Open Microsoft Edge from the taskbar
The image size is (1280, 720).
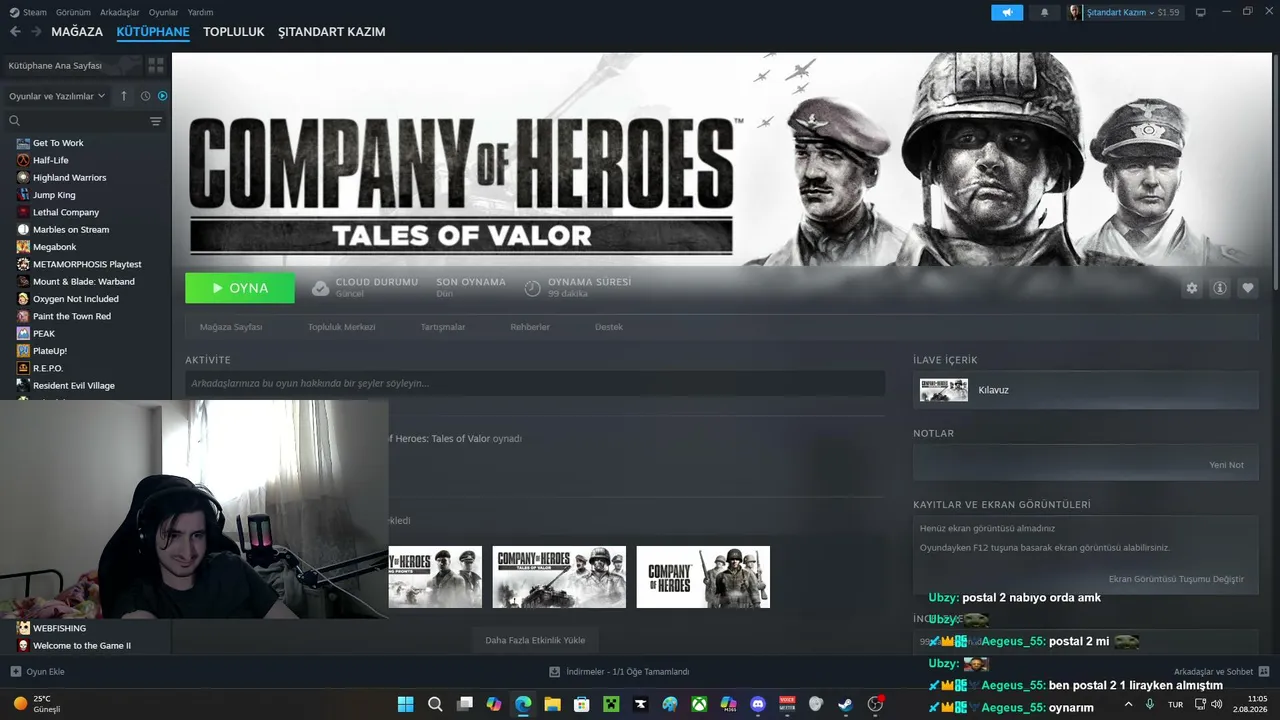click(523, 704)
